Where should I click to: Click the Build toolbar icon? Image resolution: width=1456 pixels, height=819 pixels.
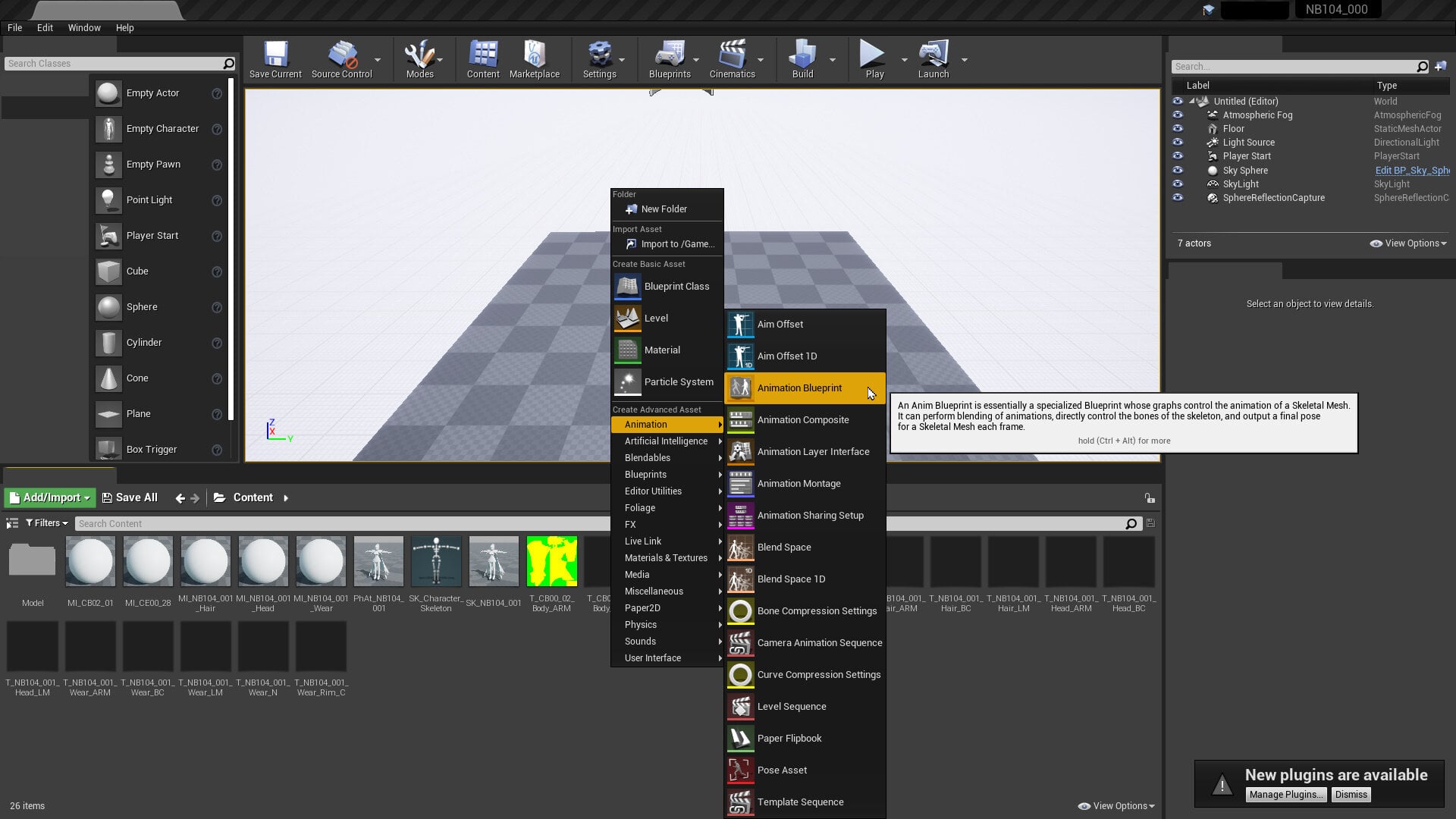click(802, 59)
